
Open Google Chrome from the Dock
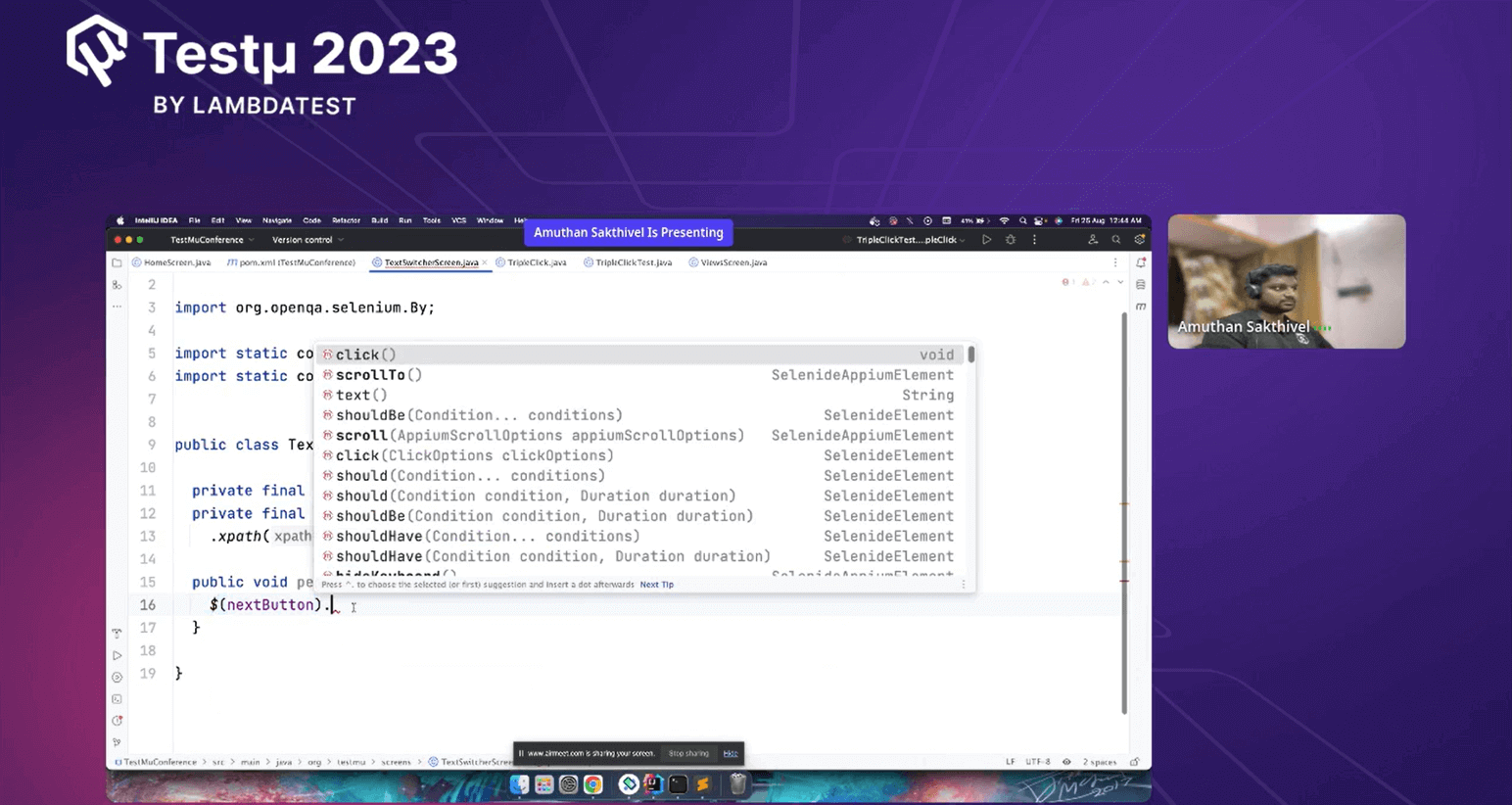[x=592, y=784]
